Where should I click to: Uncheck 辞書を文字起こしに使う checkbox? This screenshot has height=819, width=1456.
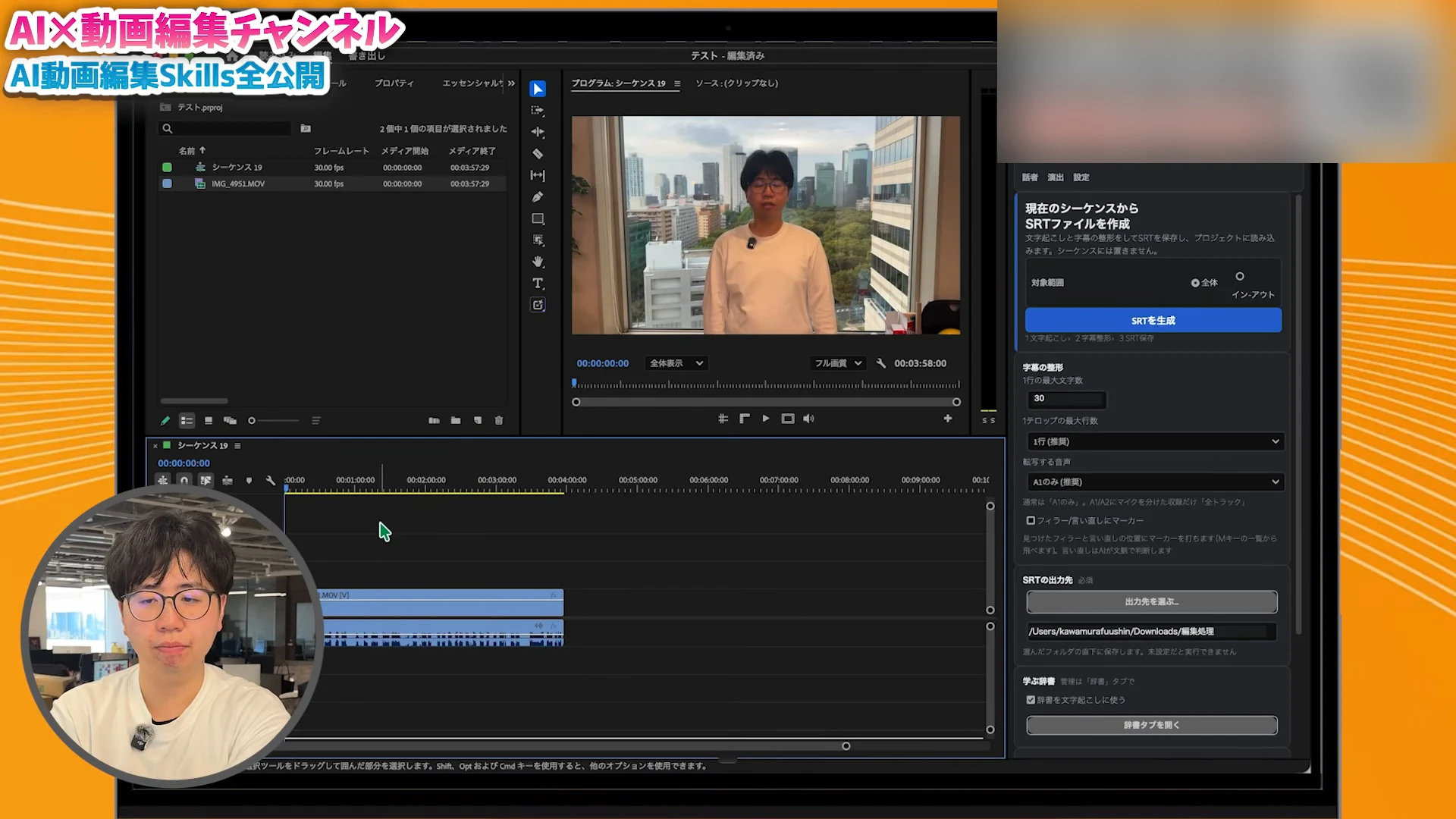pos(1031,700)
